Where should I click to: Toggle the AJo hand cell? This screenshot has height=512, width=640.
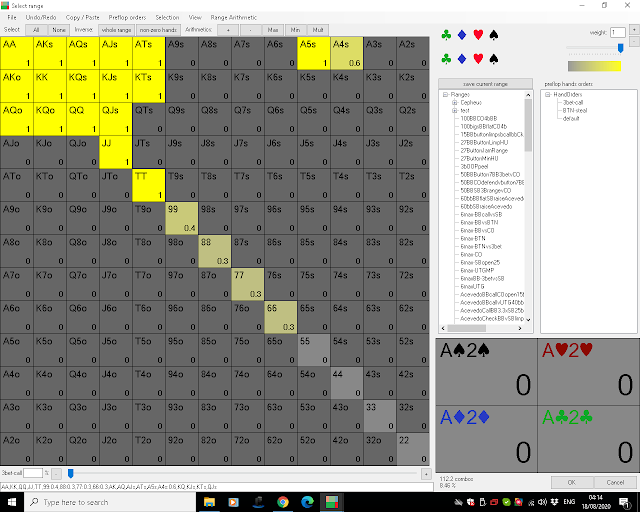[x=16, y=152]
